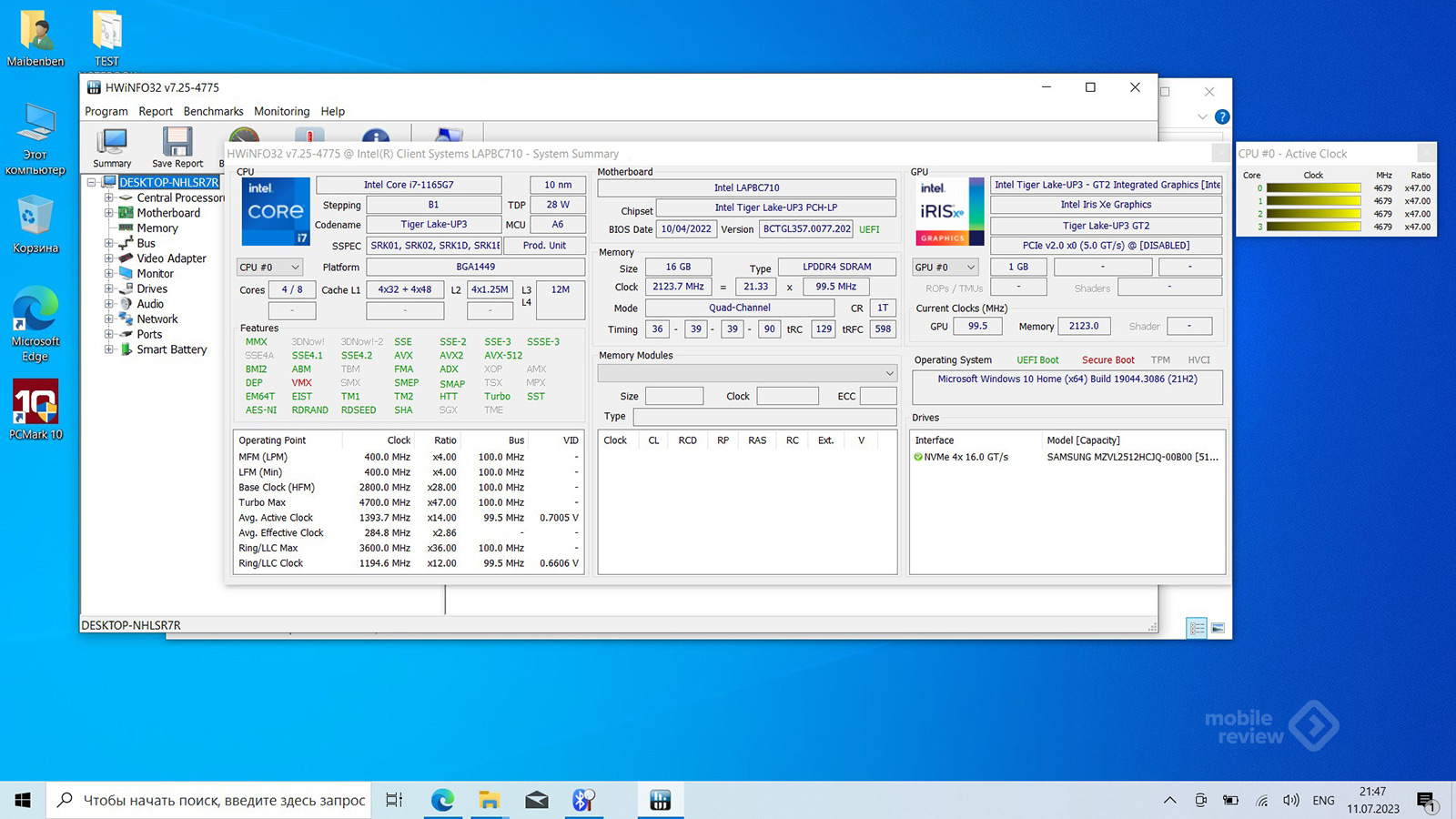This screenshot has width=1456, height=819.
Task: Click the volume tray icon
Action: [1290, 801]
